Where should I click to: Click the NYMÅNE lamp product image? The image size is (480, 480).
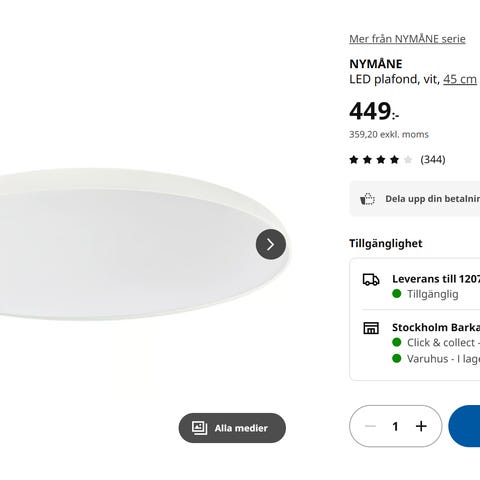(x=138, y=244)
